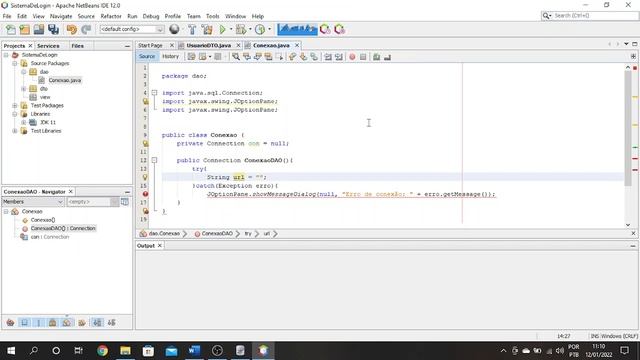Screen dimensions: 640x360
Task: Click the error icon on line 16 gutter
Action: (x=145, y=194)
